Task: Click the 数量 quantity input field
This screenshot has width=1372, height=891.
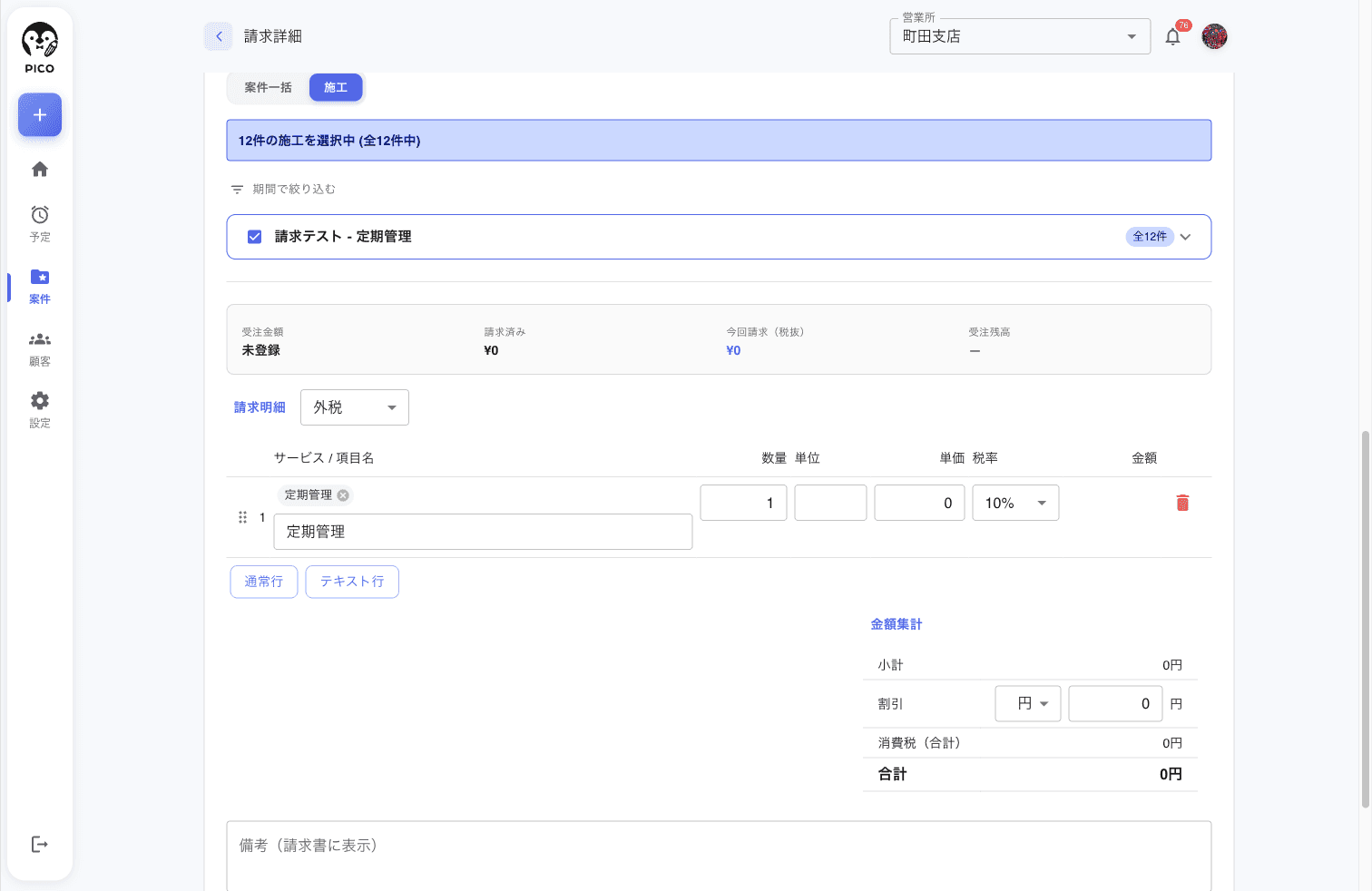Action: click(743, 503)
